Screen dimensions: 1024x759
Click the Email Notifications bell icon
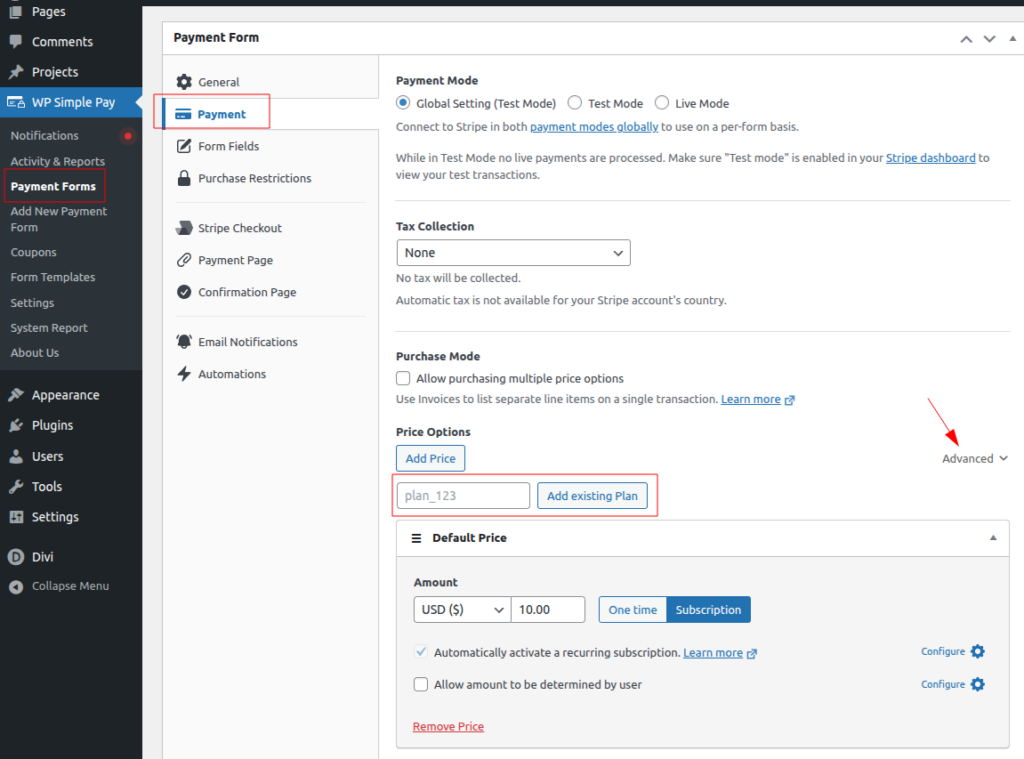184,342
